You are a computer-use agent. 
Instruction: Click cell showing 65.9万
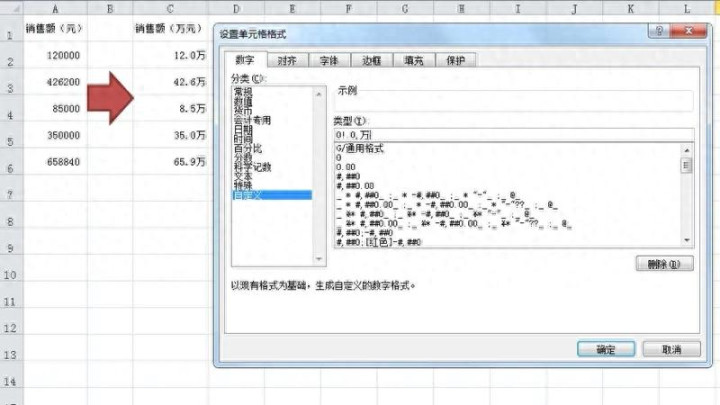click(x=170, y=162)
